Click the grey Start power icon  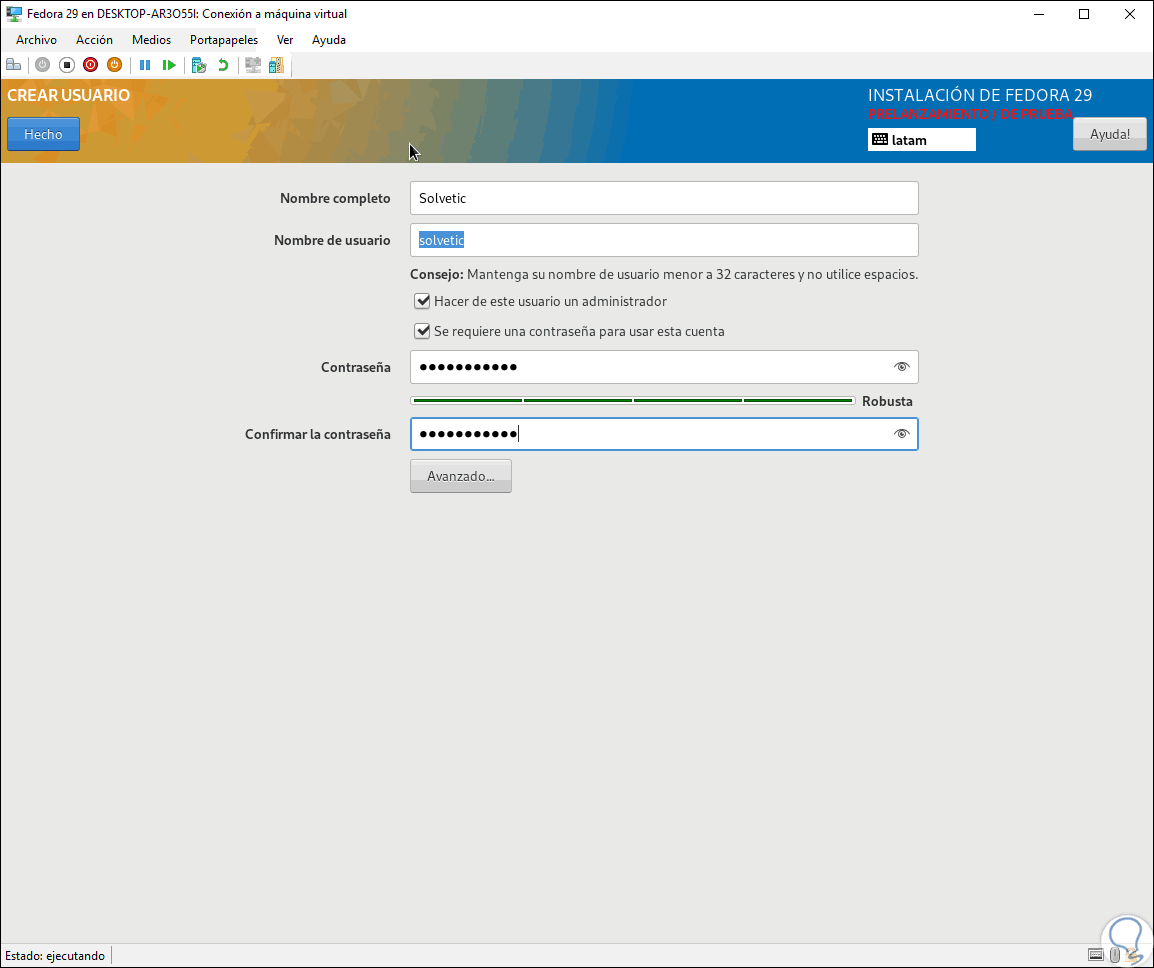(43, 65)
